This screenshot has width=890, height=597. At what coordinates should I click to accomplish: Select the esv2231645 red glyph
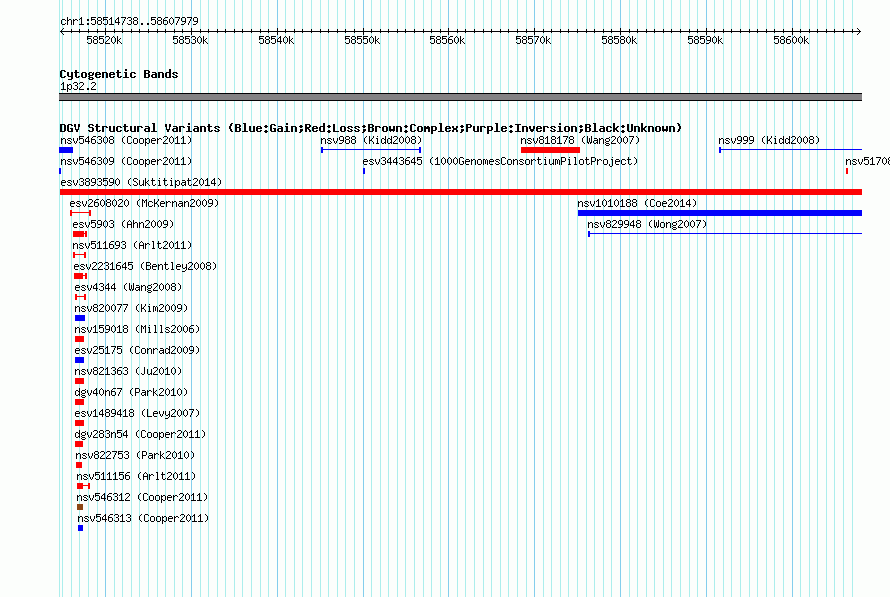pyautogui.click(x=81, y=276)
